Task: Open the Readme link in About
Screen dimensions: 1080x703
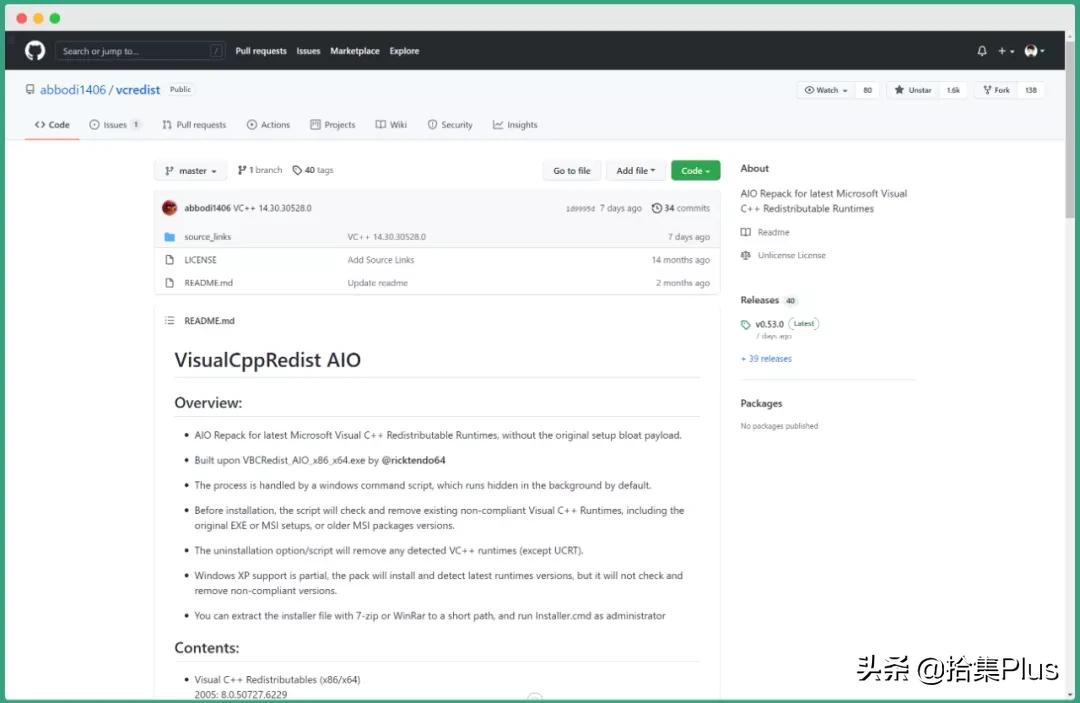Action: (x=773, y=233)
